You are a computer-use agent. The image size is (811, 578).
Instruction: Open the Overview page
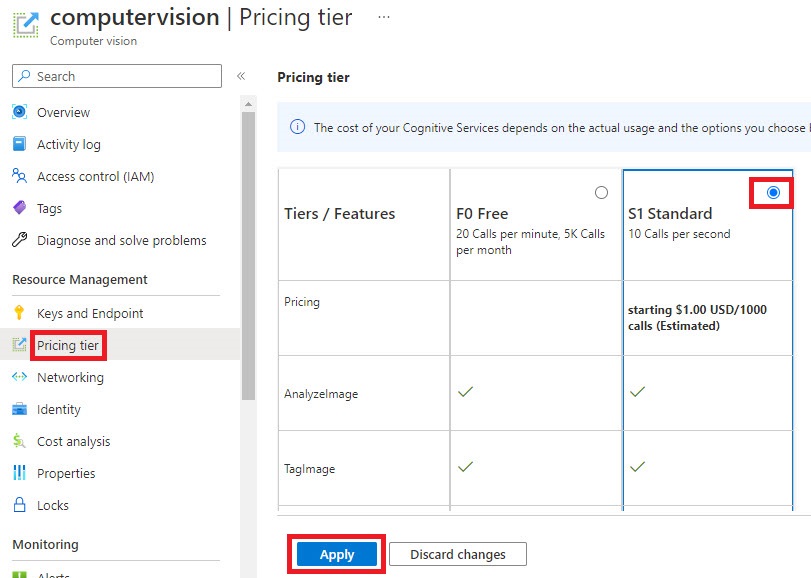(63, 112)
